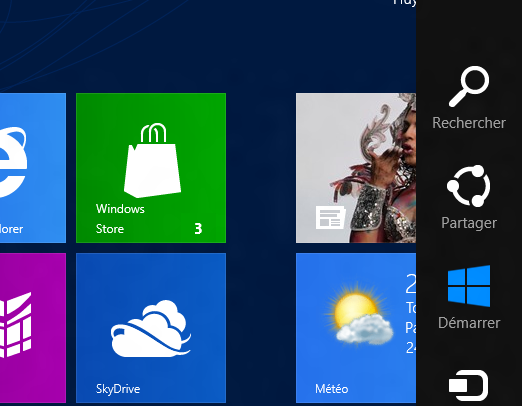Click the sun and cloud weather icon
Viewport: 522px width, 406px height.
click(x=359, y=314)
